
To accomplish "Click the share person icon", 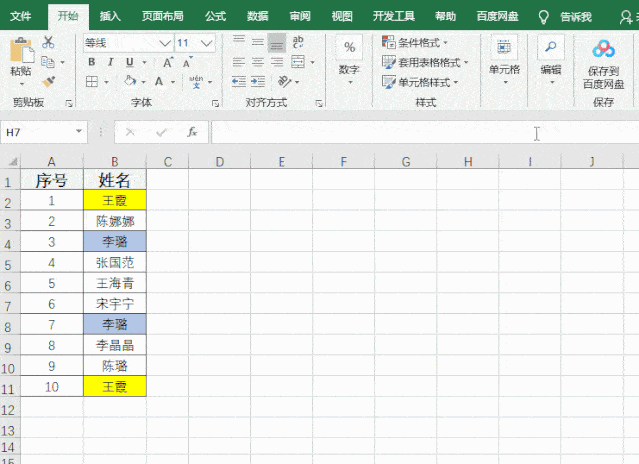I will pos(626,17).
